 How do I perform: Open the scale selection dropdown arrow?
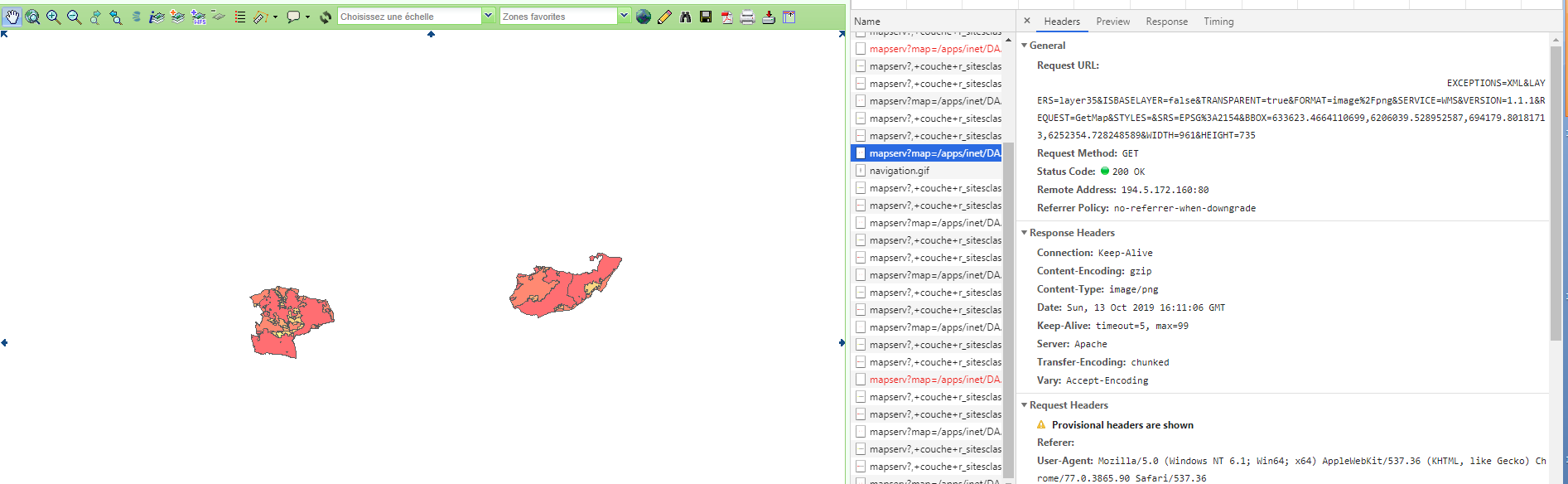pyautogui.click(x=488, y=16)
